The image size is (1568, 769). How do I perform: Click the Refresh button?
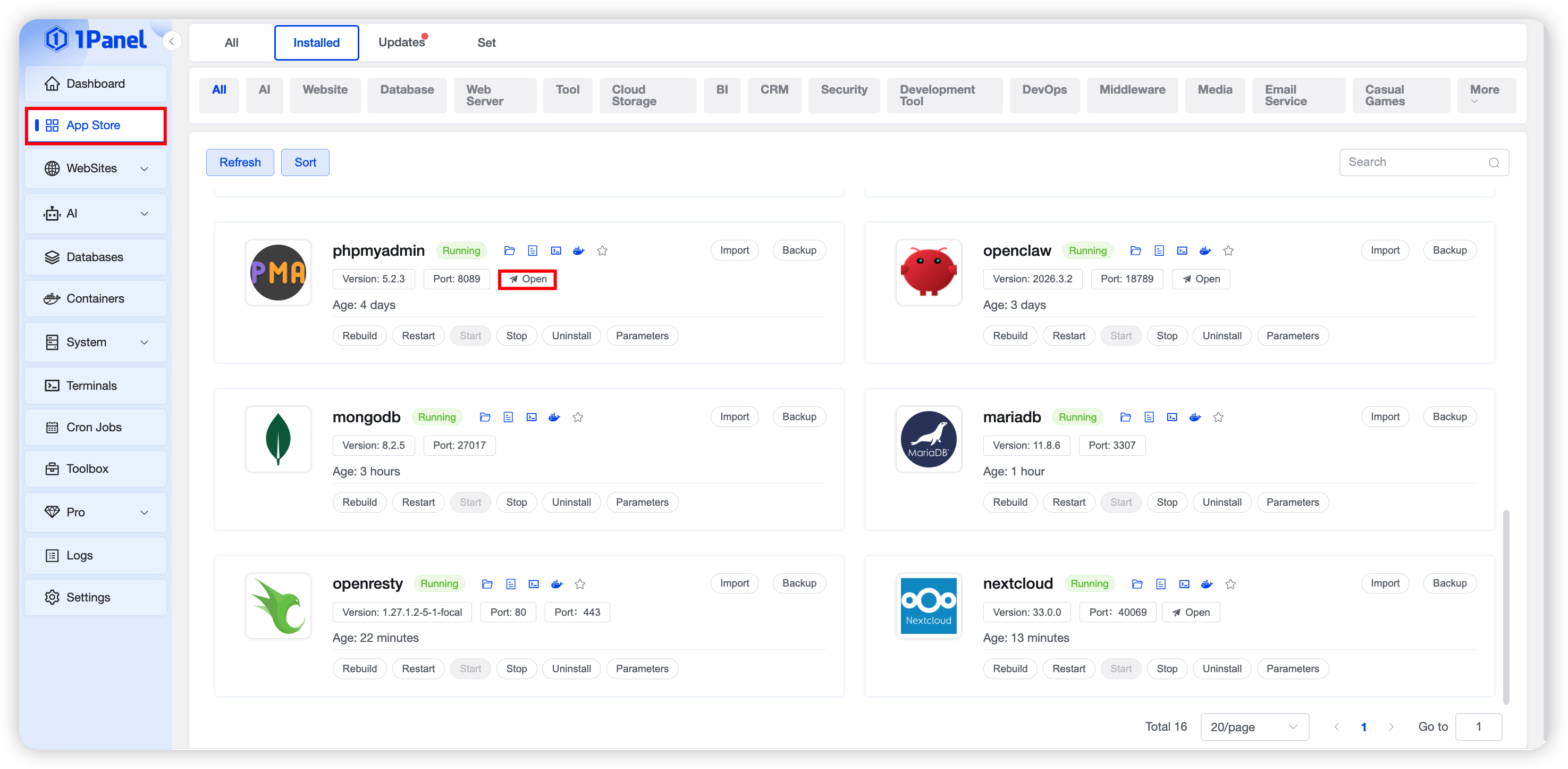coord(240,163)
